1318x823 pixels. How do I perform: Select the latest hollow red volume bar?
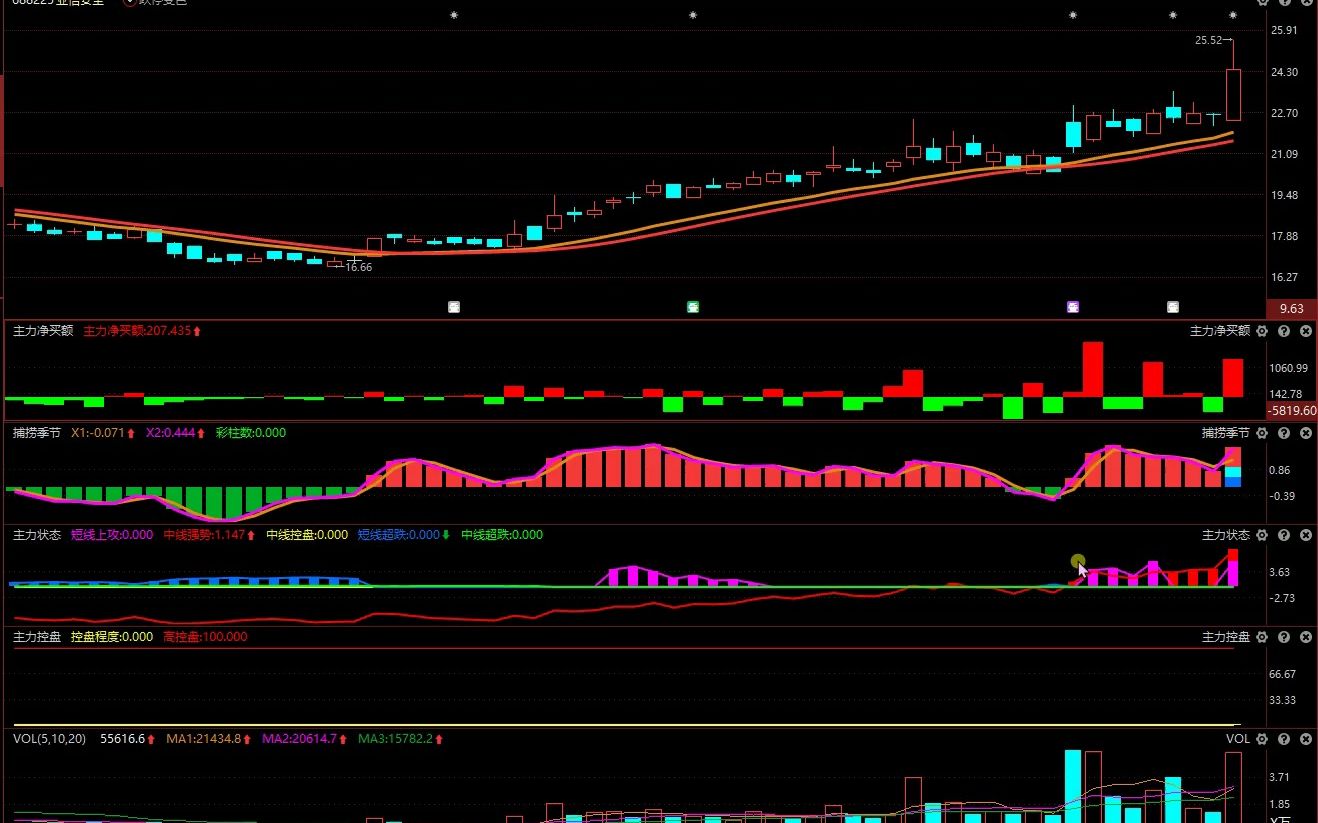coord(1233,787)
